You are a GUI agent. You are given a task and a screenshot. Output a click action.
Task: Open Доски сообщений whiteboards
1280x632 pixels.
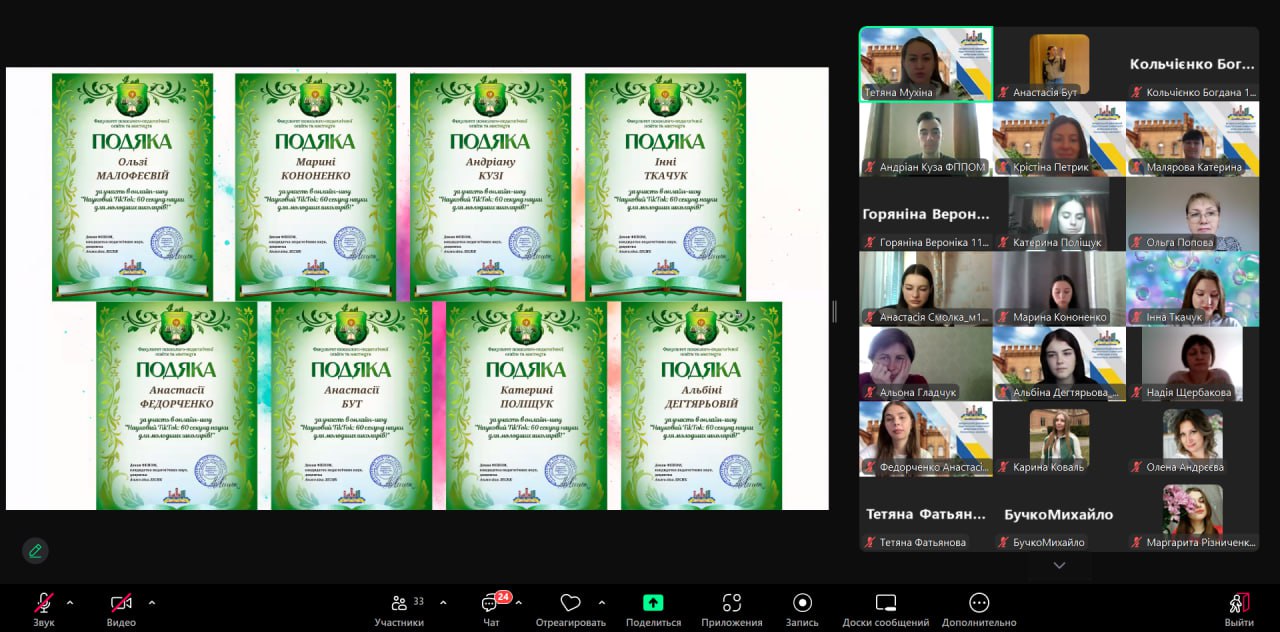[886, 608]
